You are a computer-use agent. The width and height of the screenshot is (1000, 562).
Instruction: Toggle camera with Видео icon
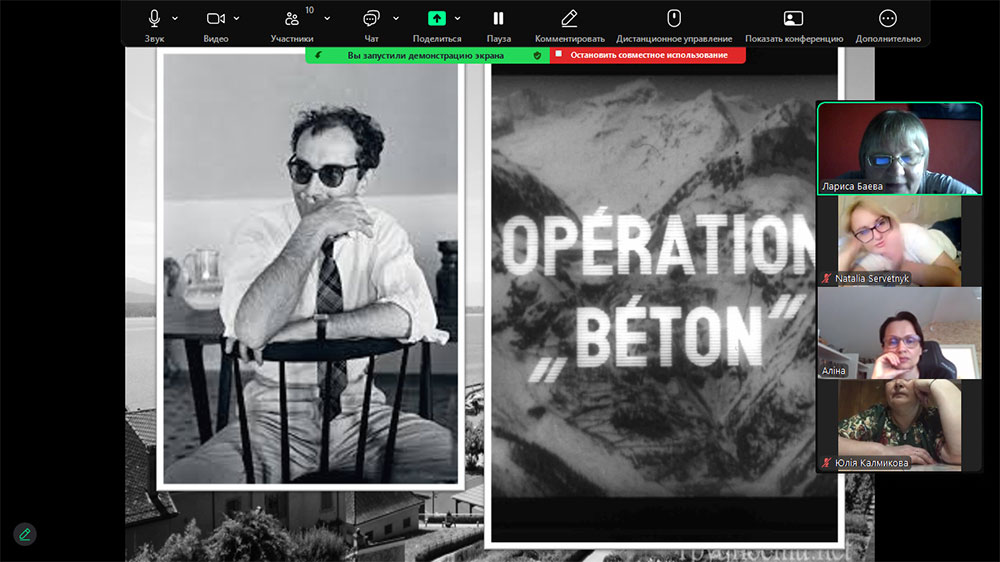[216, 18]
